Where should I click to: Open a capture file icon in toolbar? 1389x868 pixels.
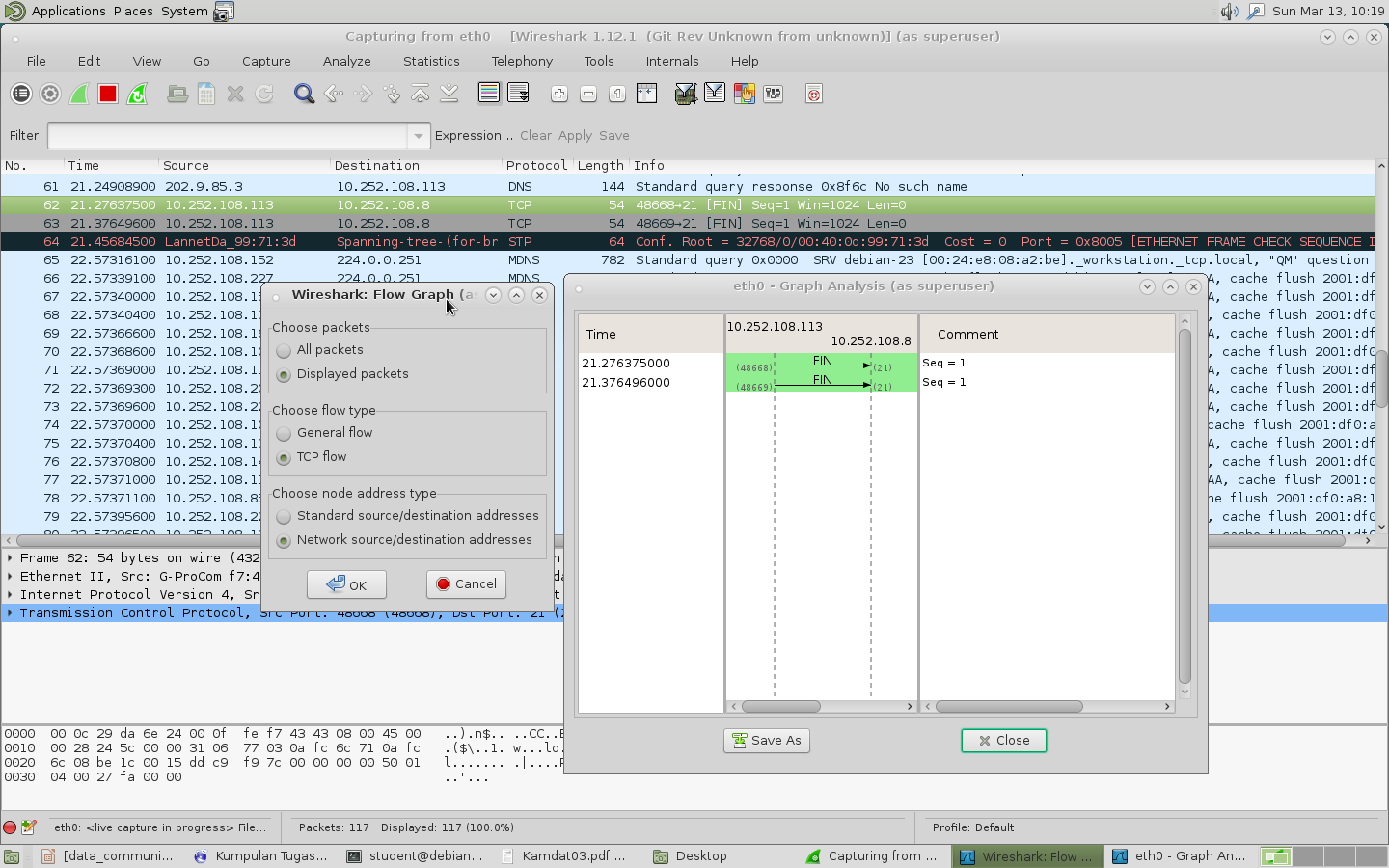177,94
